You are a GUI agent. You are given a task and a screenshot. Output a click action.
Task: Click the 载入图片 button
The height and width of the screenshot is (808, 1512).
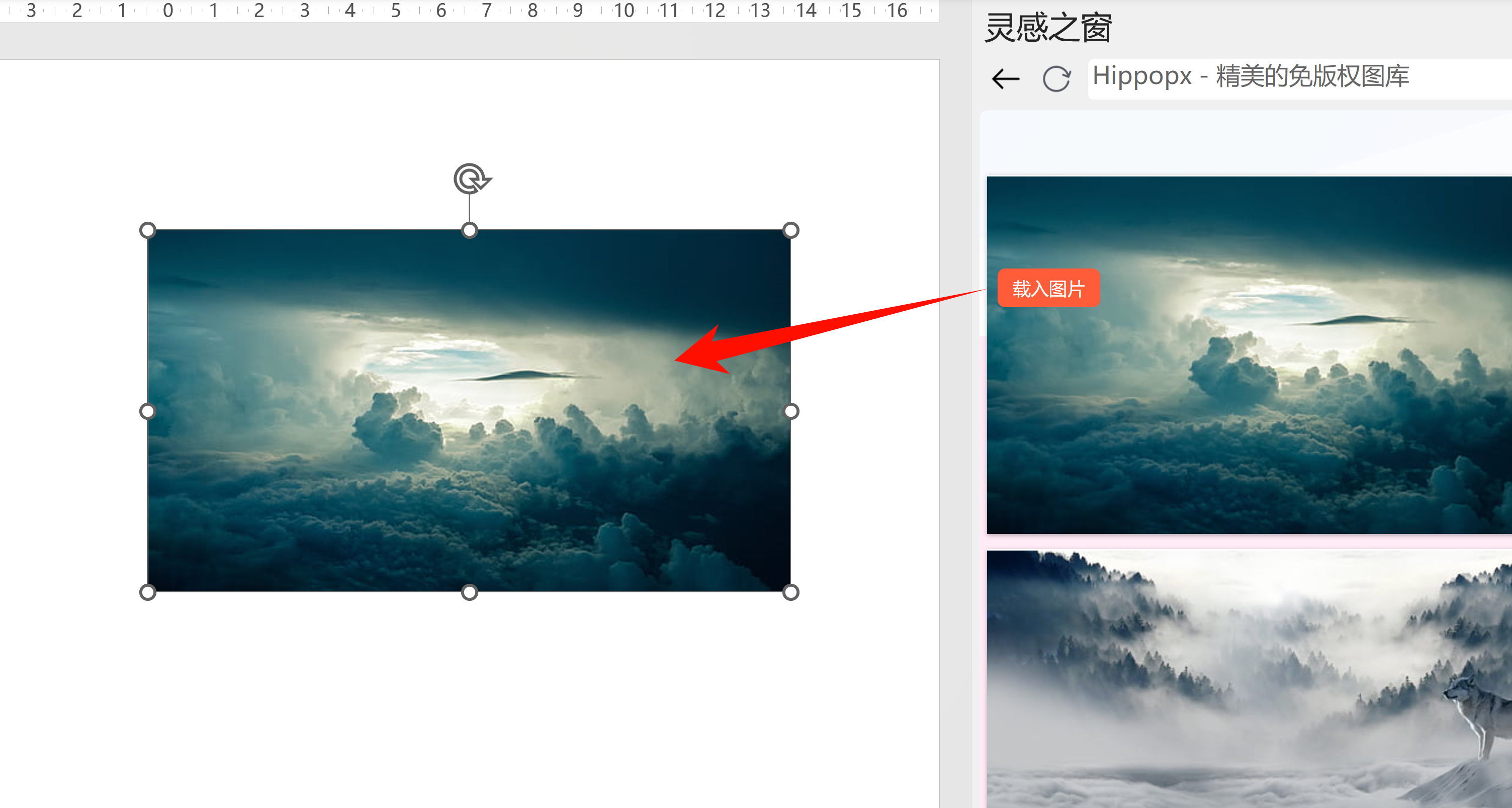tap(1048, 288)
